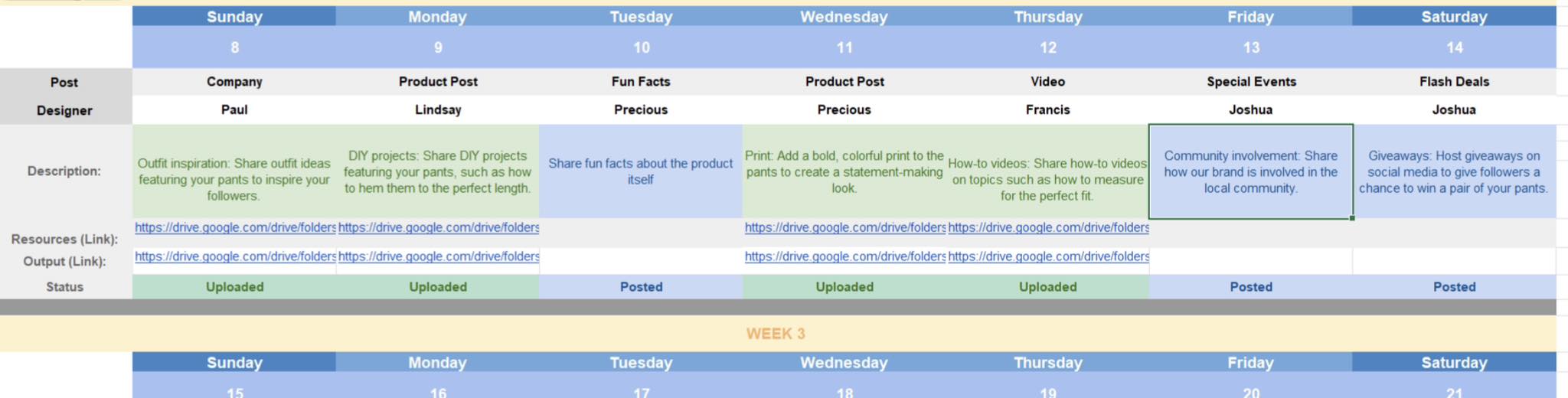This screenshot has width=1568, height=398.
Task: Open Wednesday's Resources Drive folder link
Action: (845, 227)
